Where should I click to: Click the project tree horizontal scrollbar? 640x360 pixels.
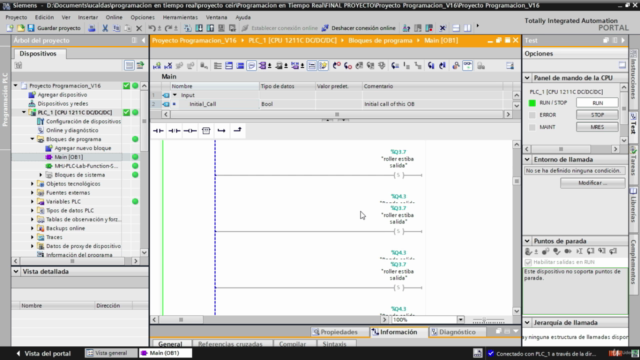pyautogui.click(x=72, y=261)
